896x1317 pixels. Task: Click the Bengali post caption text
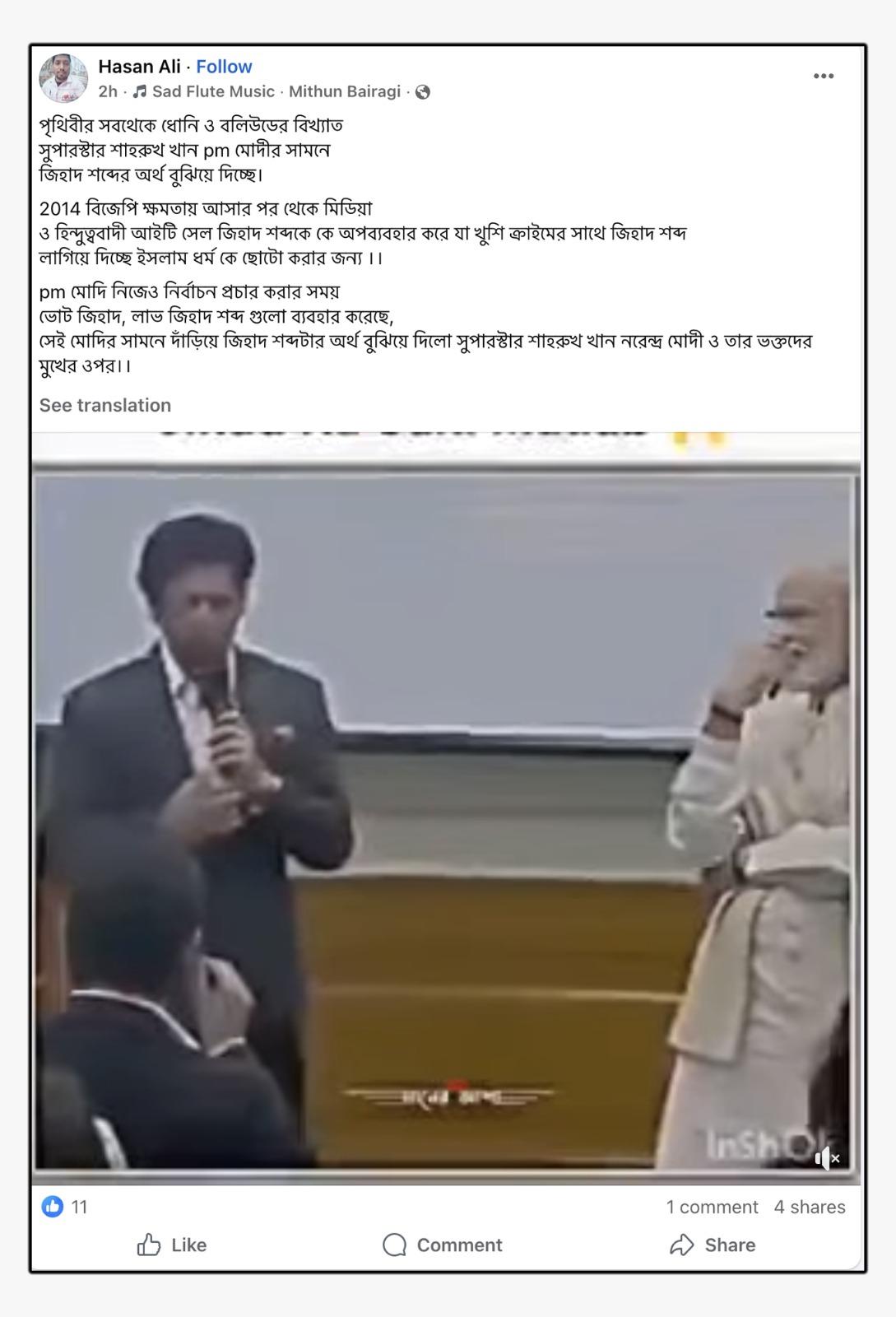click(x=425, y=245)
